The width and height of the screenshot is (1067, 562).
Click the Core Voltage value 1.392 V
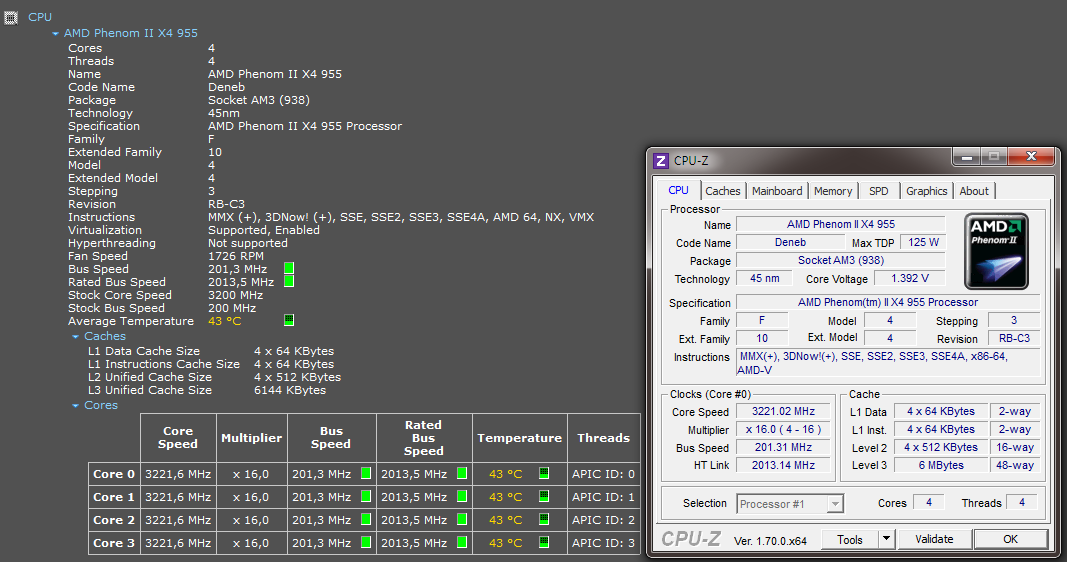[910, 278]
